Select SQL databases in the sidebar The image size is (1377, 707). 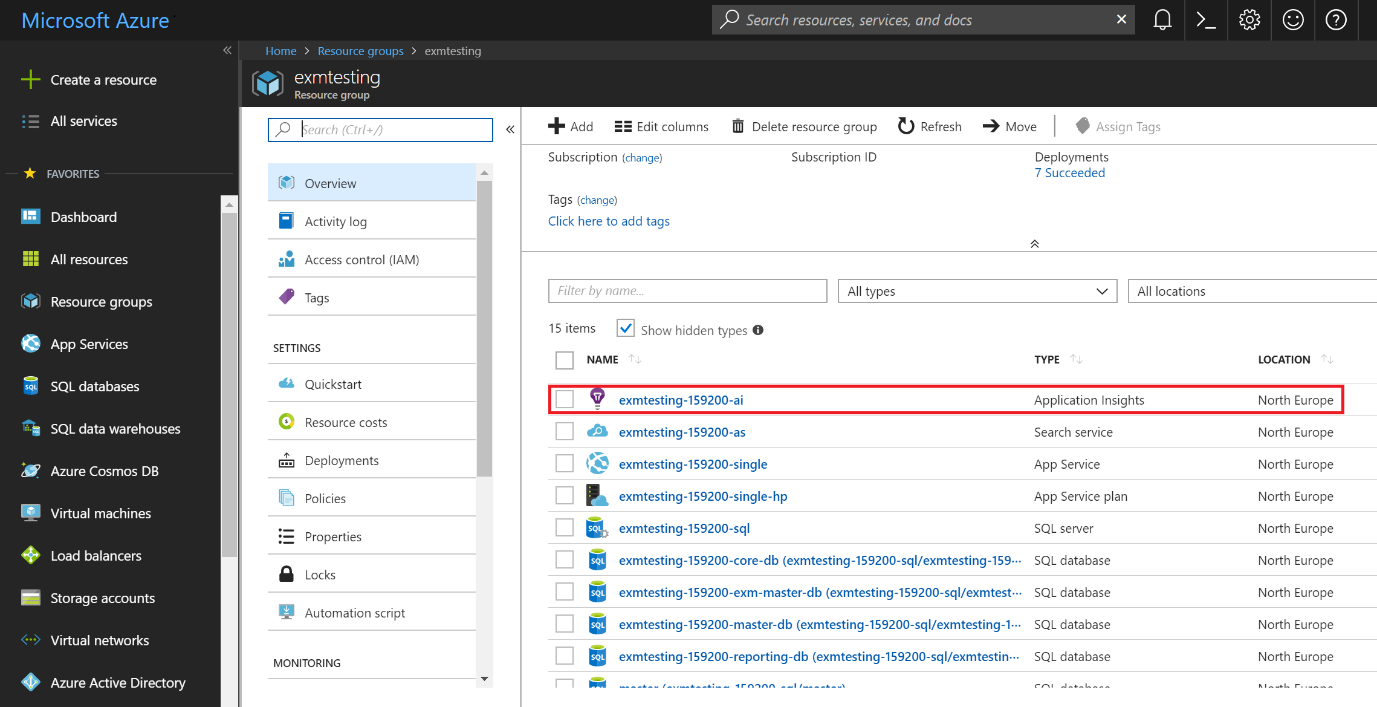pyautogui.click(x=96, y=386)
